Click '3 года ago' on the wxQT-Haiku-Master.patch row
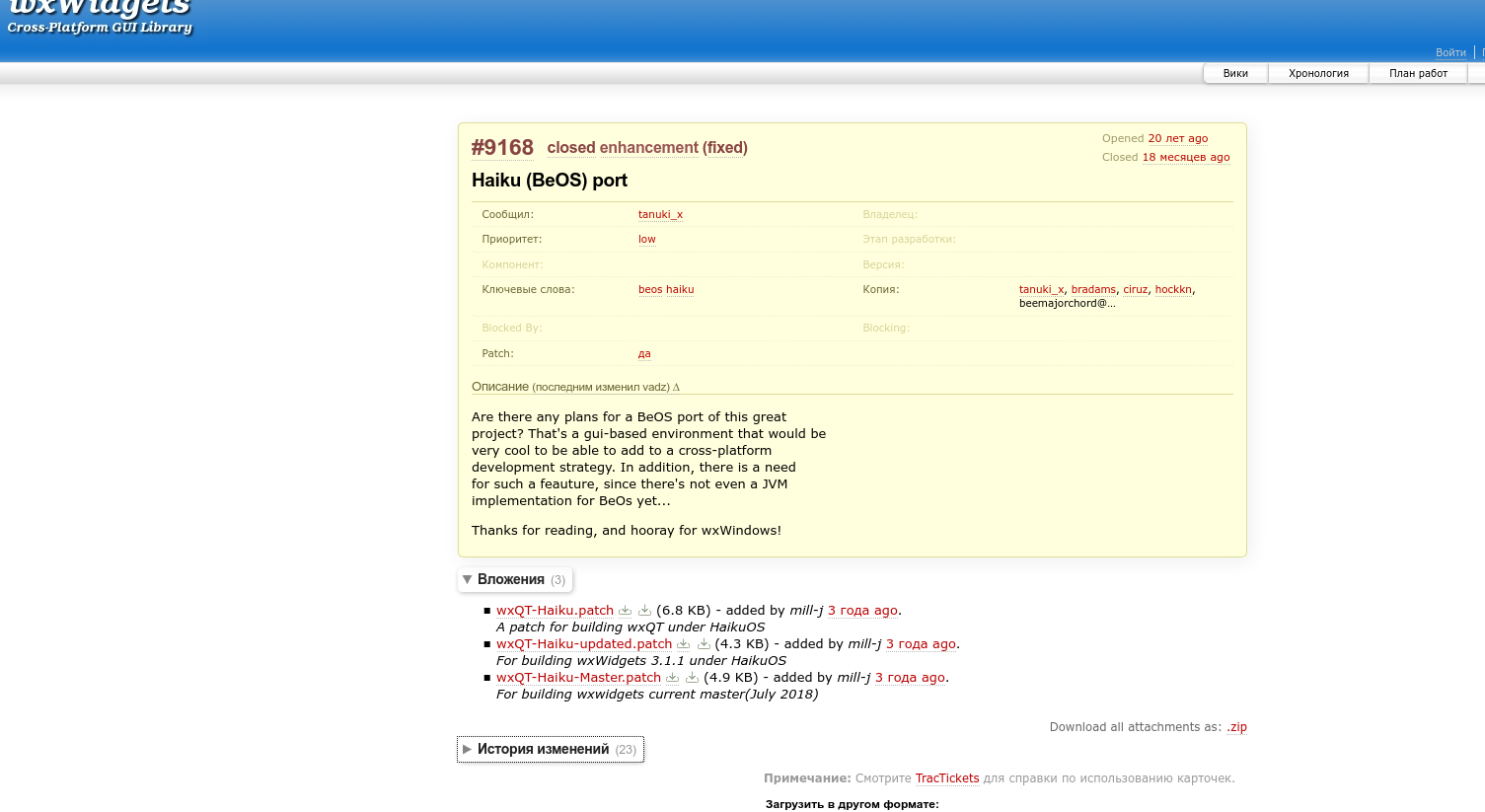This screenshot has width=1485, height=812. tap(910, 678)
